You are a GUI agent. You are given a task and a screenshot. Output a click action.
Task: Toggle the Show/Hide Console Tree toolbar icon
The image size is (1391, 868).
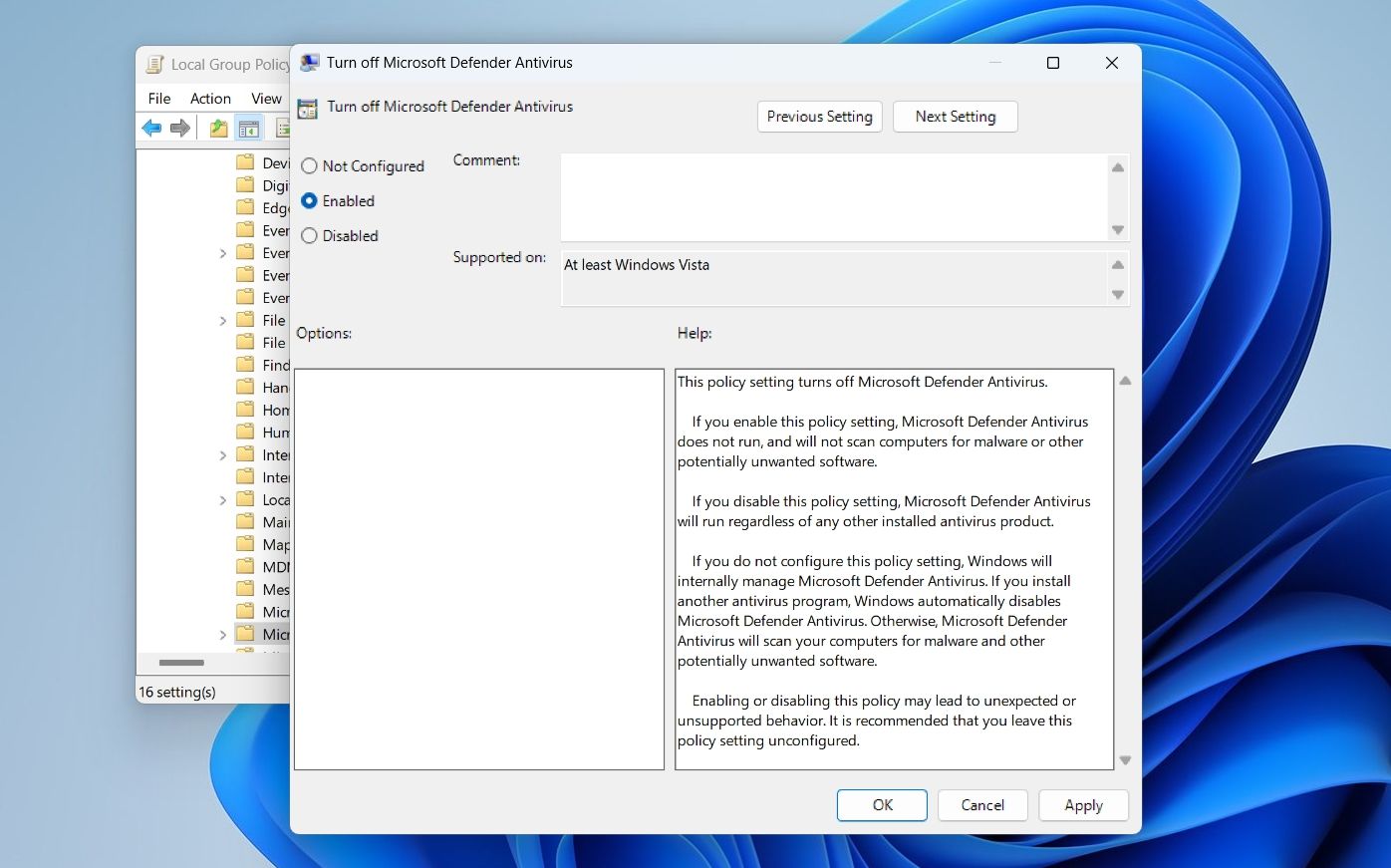tap(249, 128)
